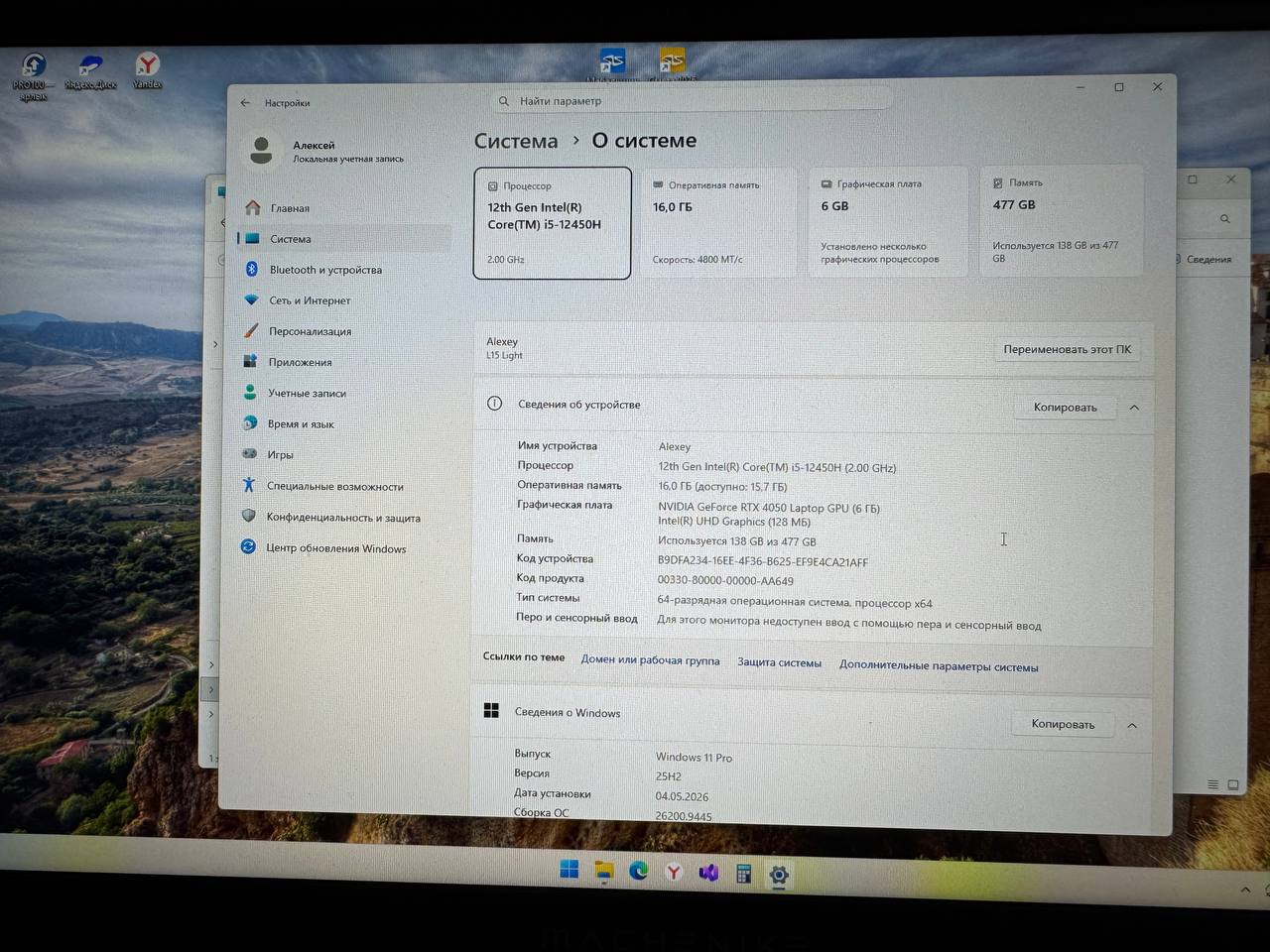The height and width of the screenshot is (952, 1270).
Task: Click the Время и язык globe icon
Action: click(250, 423)
